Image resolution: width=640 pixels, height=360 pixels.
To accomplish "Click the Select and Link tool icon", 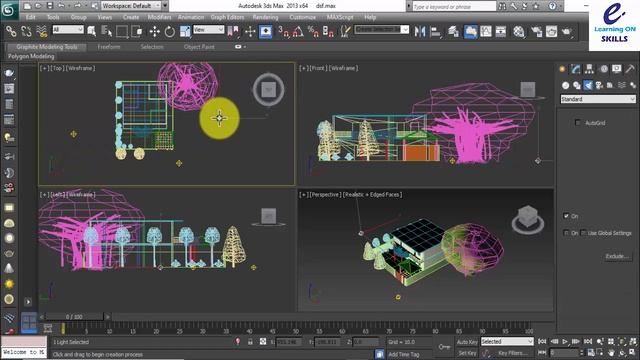I will click(11, 31).
